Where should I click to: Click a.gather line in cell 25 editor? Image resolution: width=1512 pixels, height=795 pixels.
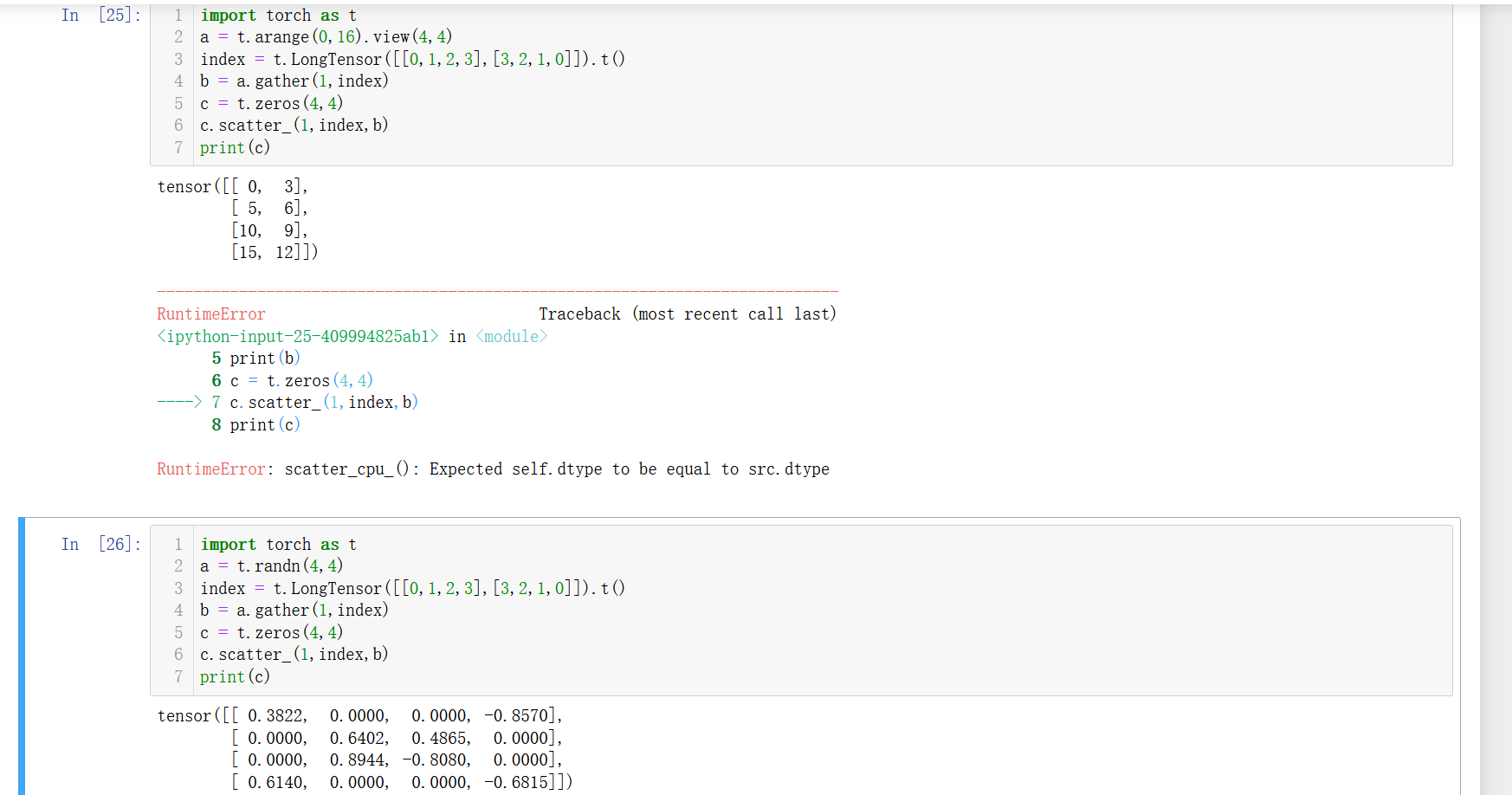pyautogui.click(x=294, y=81)
